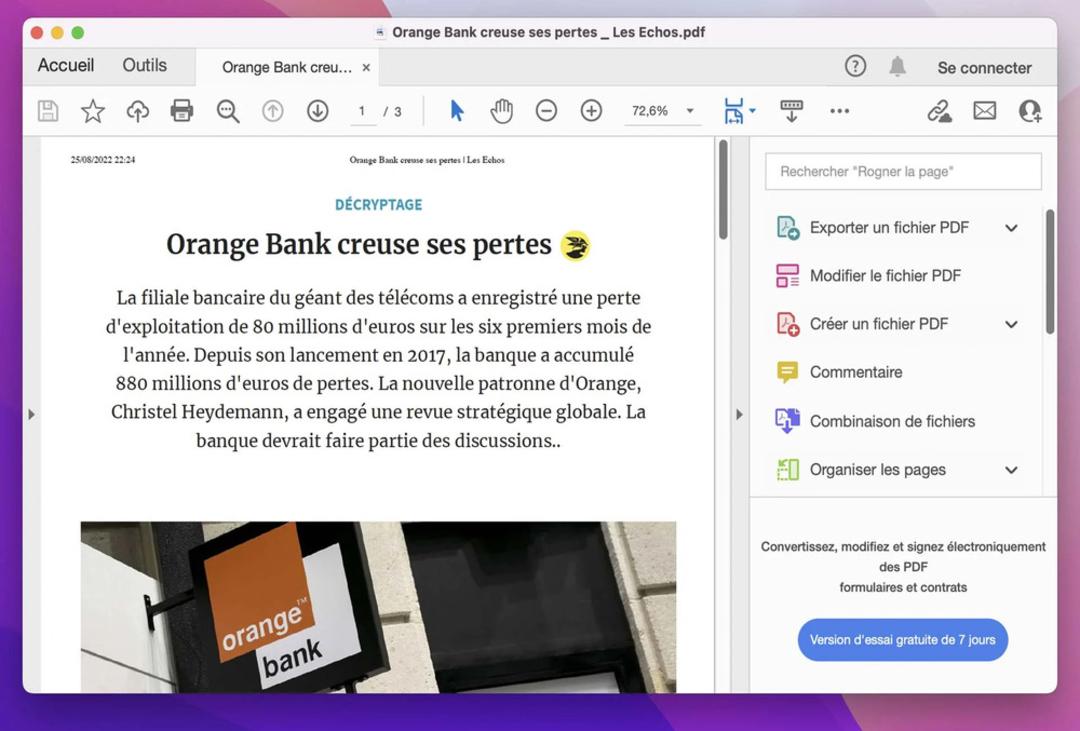Click the Organiser les pages icon
1080x731 pixels.
(x=787, y=470)
